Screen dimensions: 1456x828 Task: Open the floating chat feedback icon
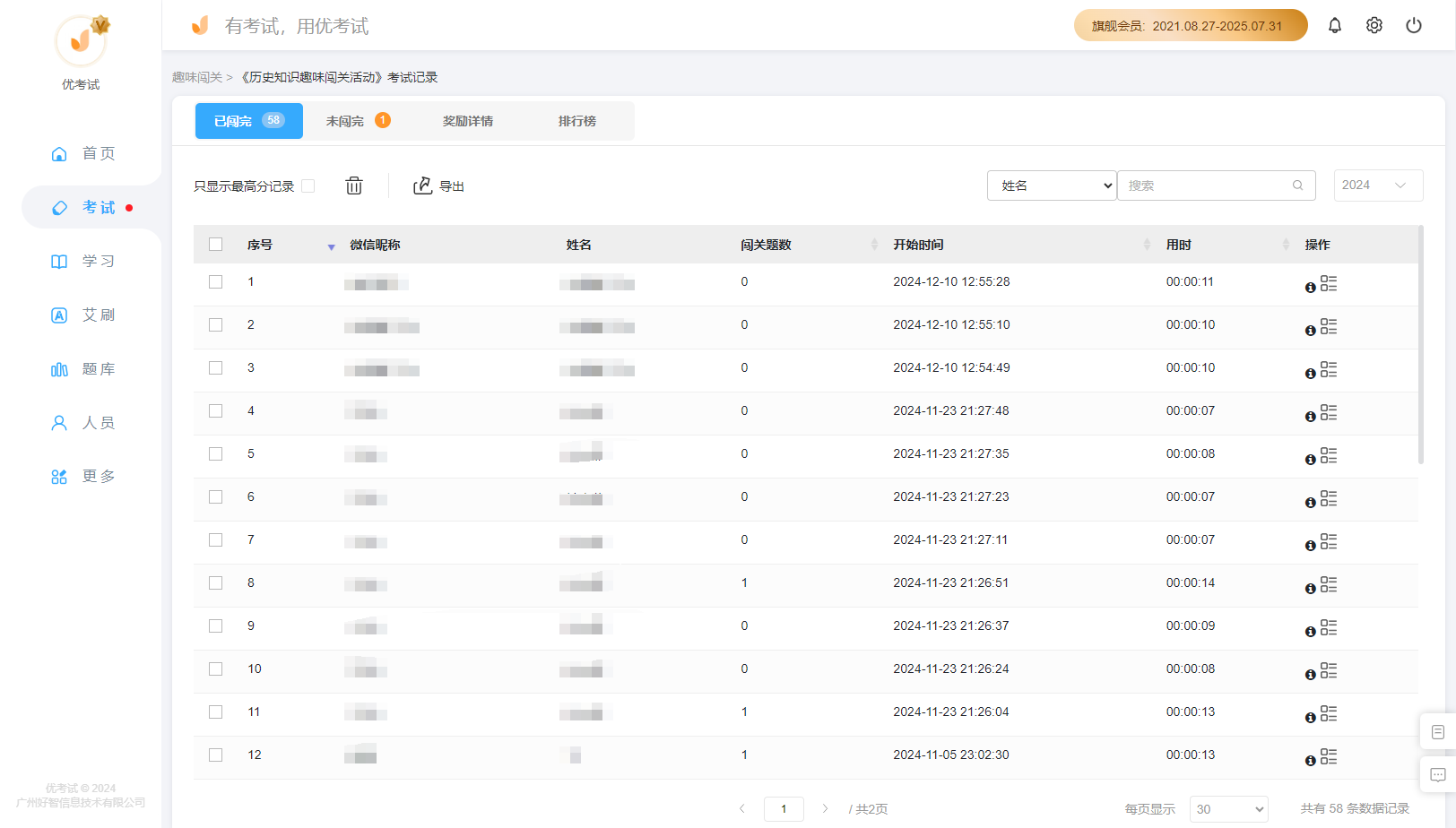click(1437, 775)
